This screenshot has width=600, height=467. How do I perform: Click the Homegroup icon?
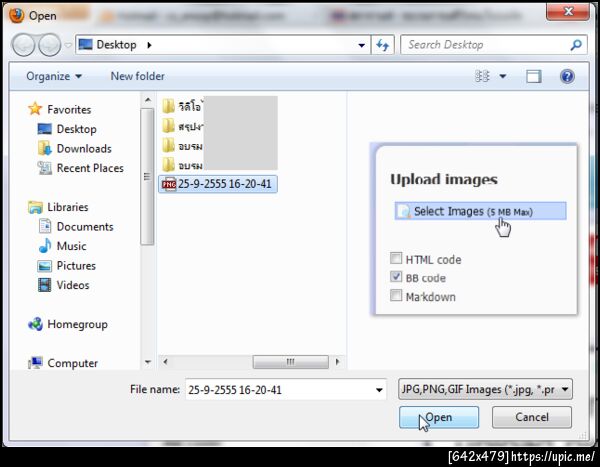click(x=35, y=324)
